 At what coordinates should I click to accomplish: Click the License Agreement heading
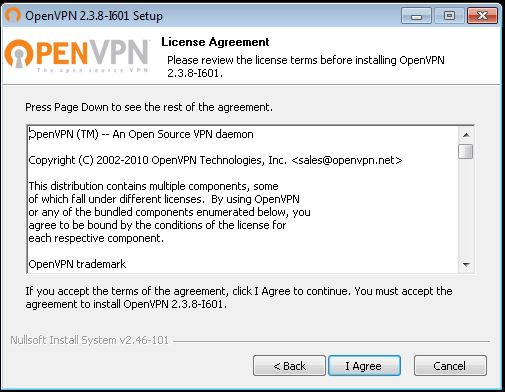215,42
